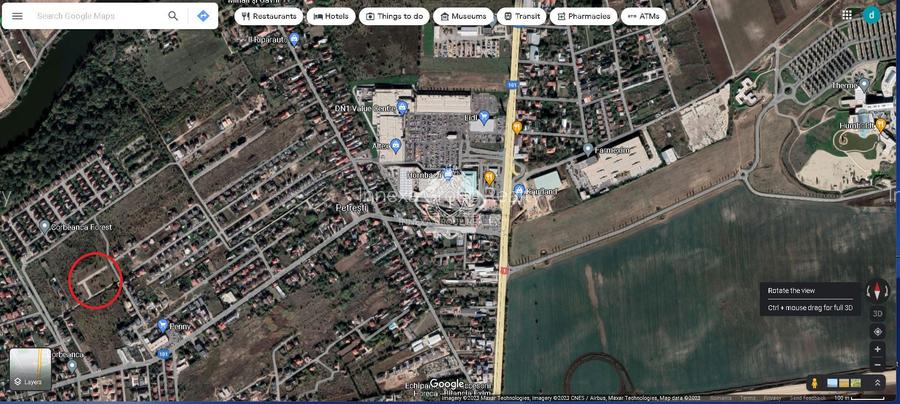Zoom in with the plus button
This screenshot has height=404, width=900.
coord(877,349)
